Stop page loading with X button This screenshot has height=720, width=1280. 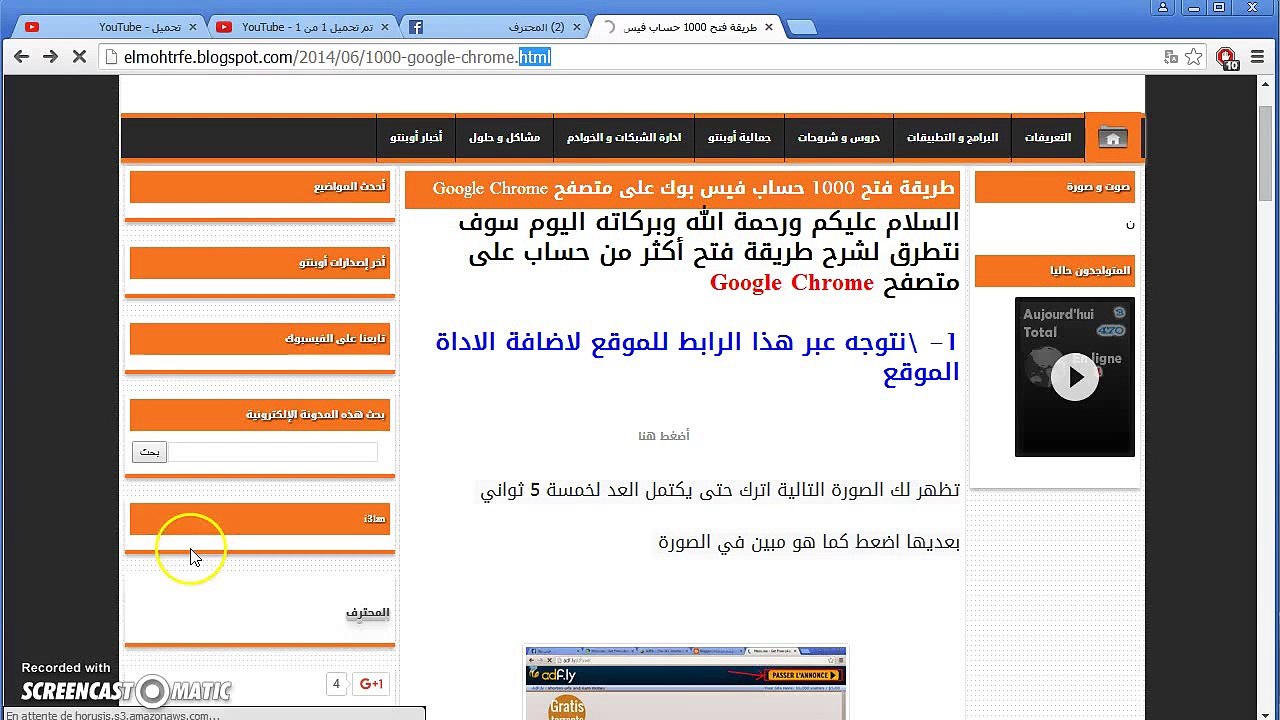(x=79, y=57)
